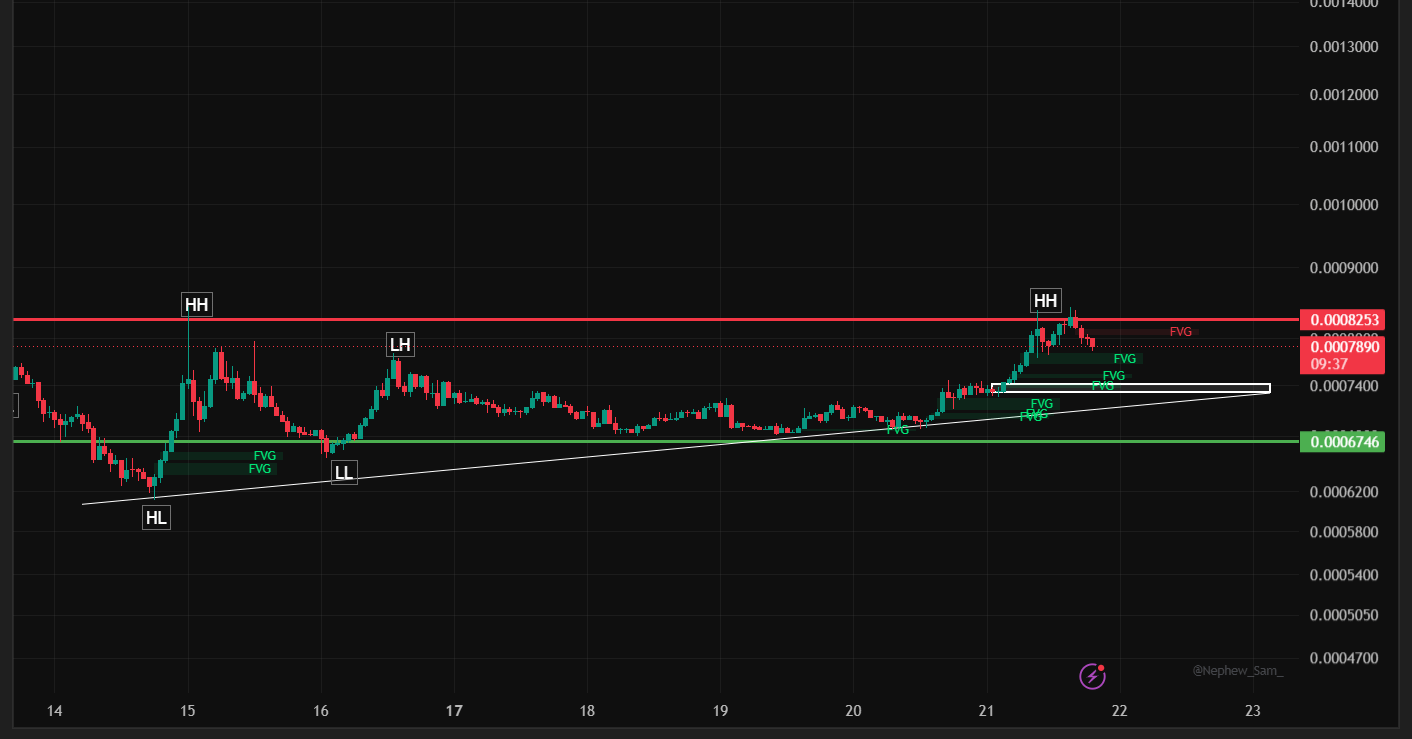Click the HH label above the day 15 spike
Viewport: 1412px width, 739px height.
click(x=197, y=304)
